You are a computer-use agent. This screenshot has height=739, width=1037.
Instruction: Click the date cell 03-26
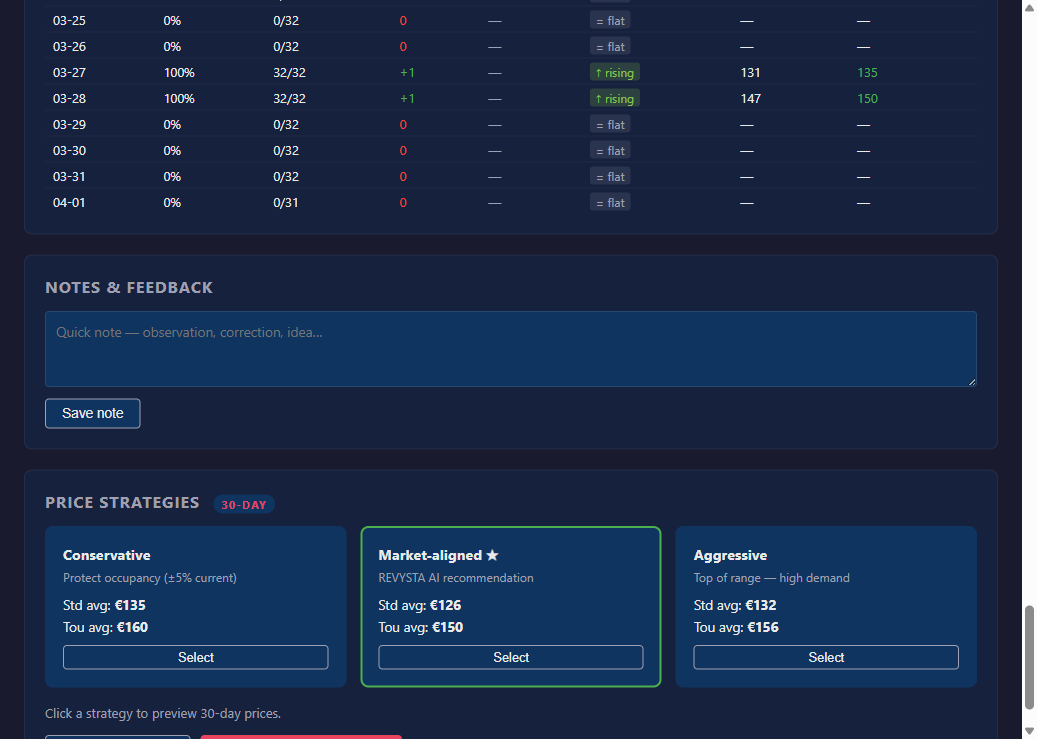(69, 47)
